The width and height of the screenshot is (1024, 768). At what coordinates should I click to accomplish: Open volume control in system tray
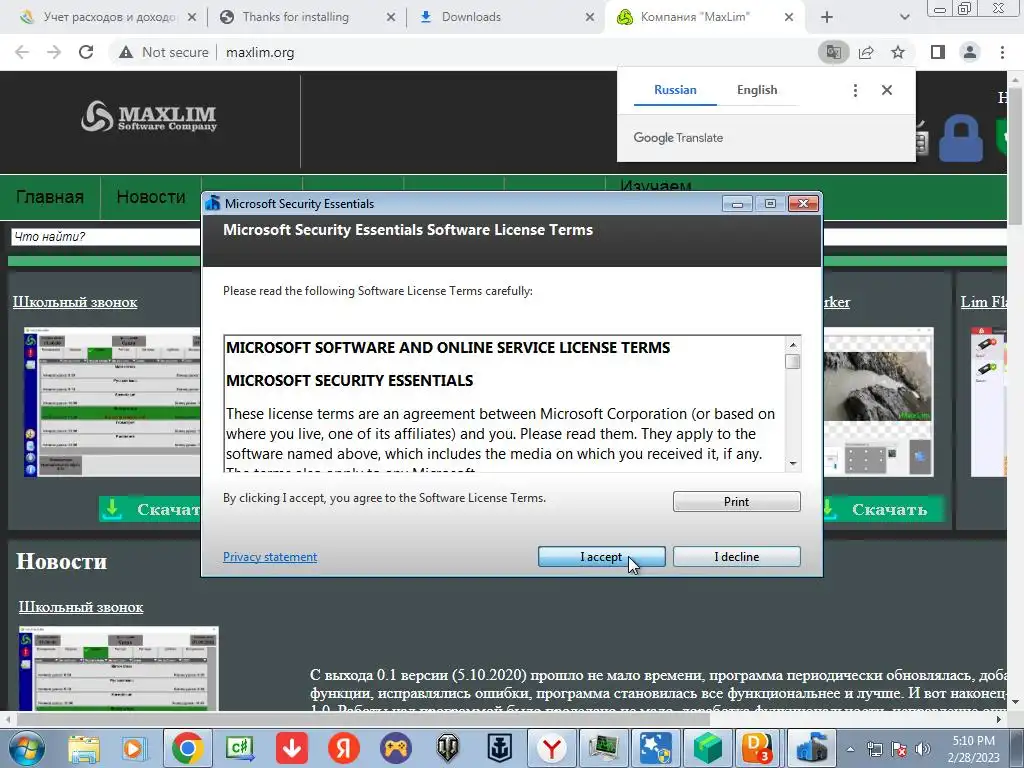point(923,749)
